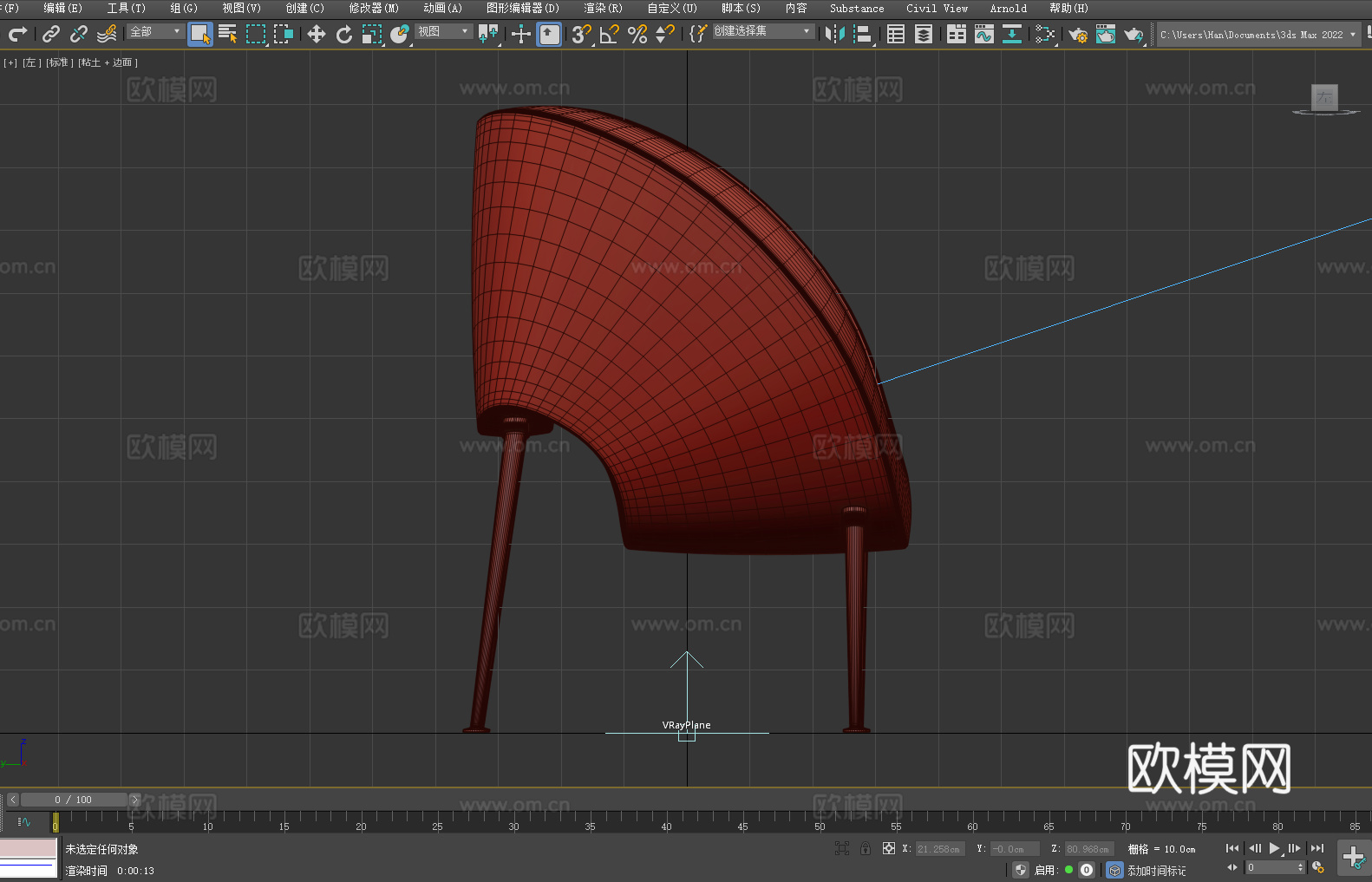Image resolution: width=1372 pixels, height=882 pixels.
Task: Click the Redo arrow icon
Action: coord(17,34)
